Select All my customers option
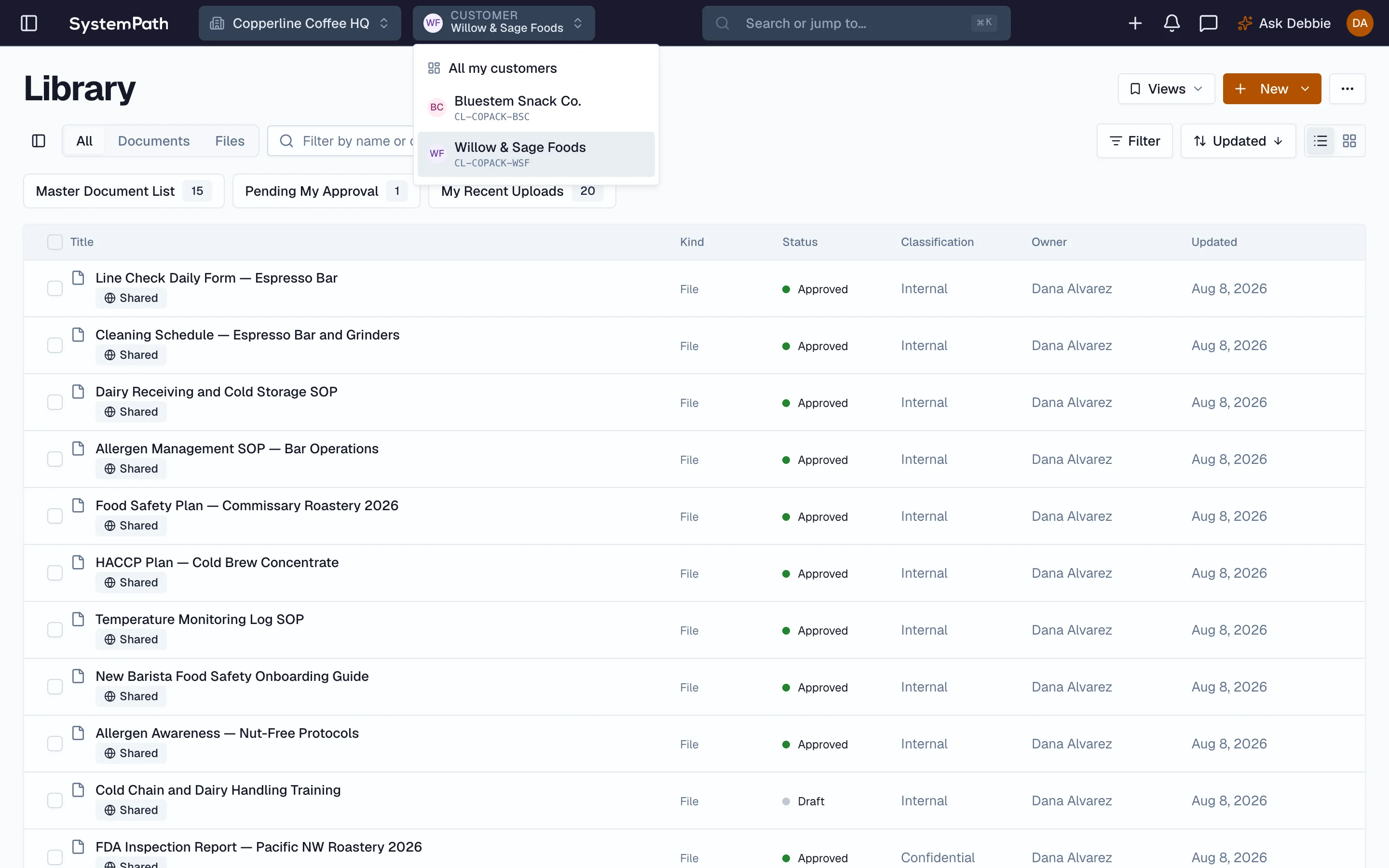This screenshot has width=1389, height=868. coord(535,68)
